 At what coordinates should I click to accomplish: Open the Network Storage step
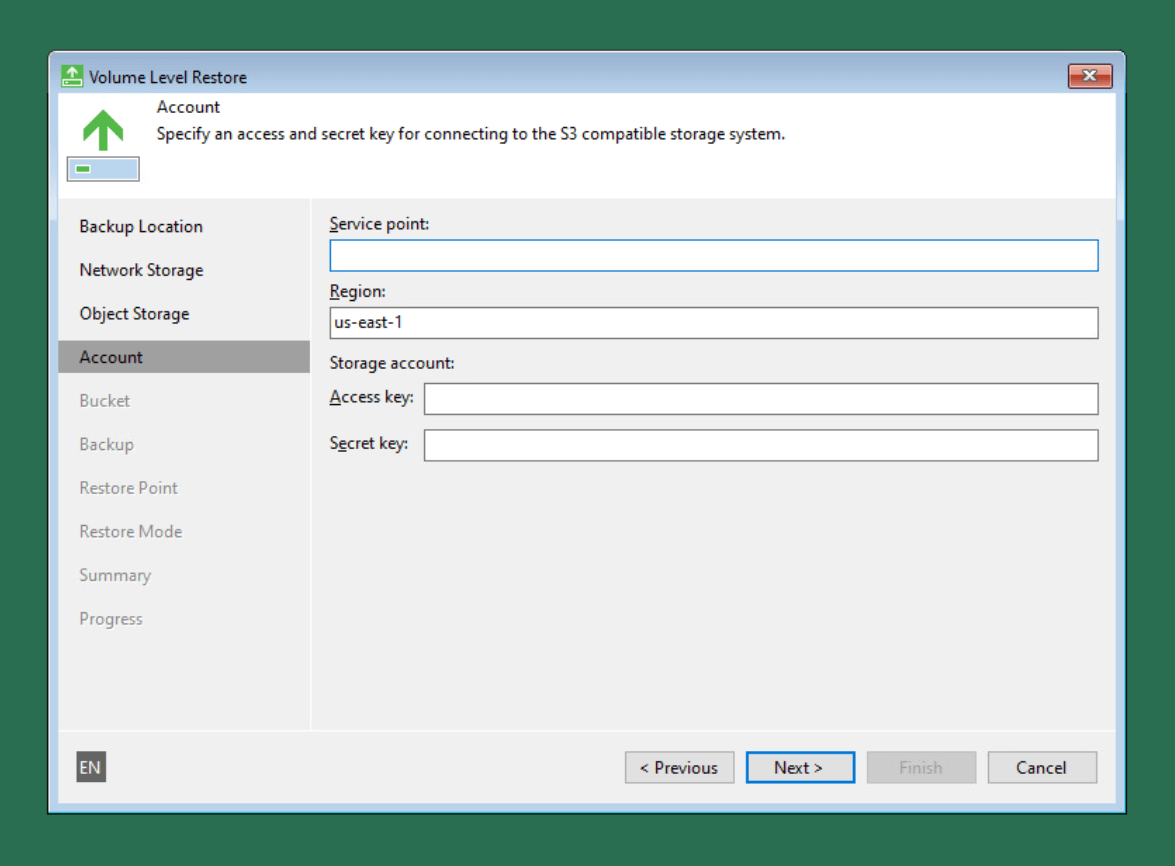click(141, 270)
